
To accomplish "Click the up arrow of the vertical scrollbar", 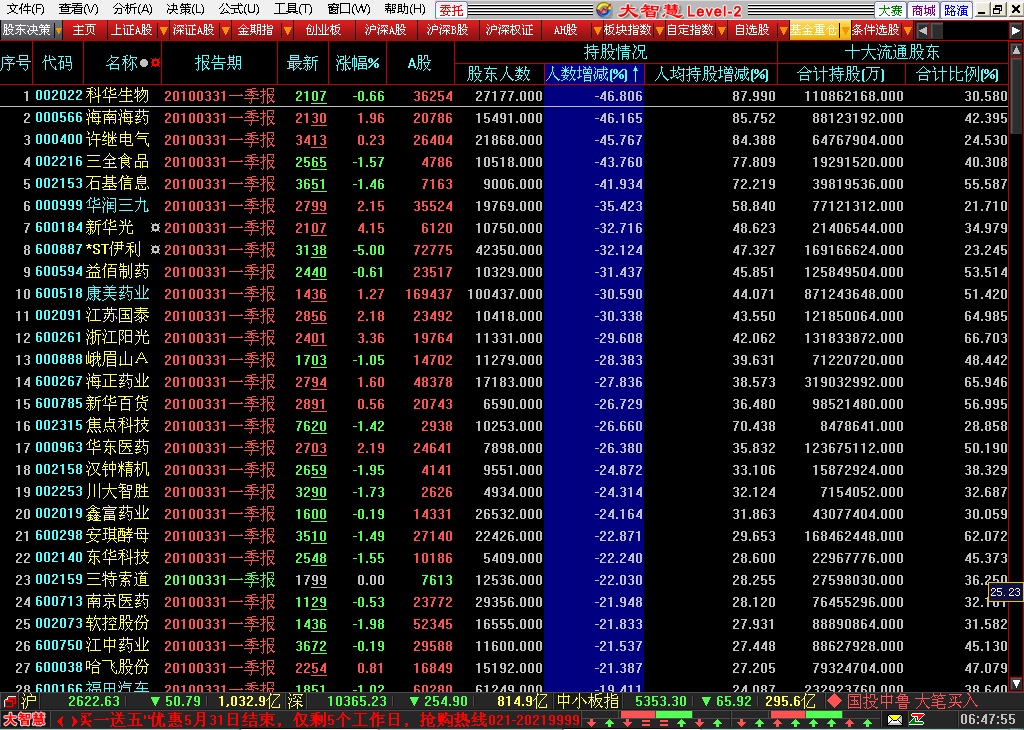I will (x=1016, y=50).
